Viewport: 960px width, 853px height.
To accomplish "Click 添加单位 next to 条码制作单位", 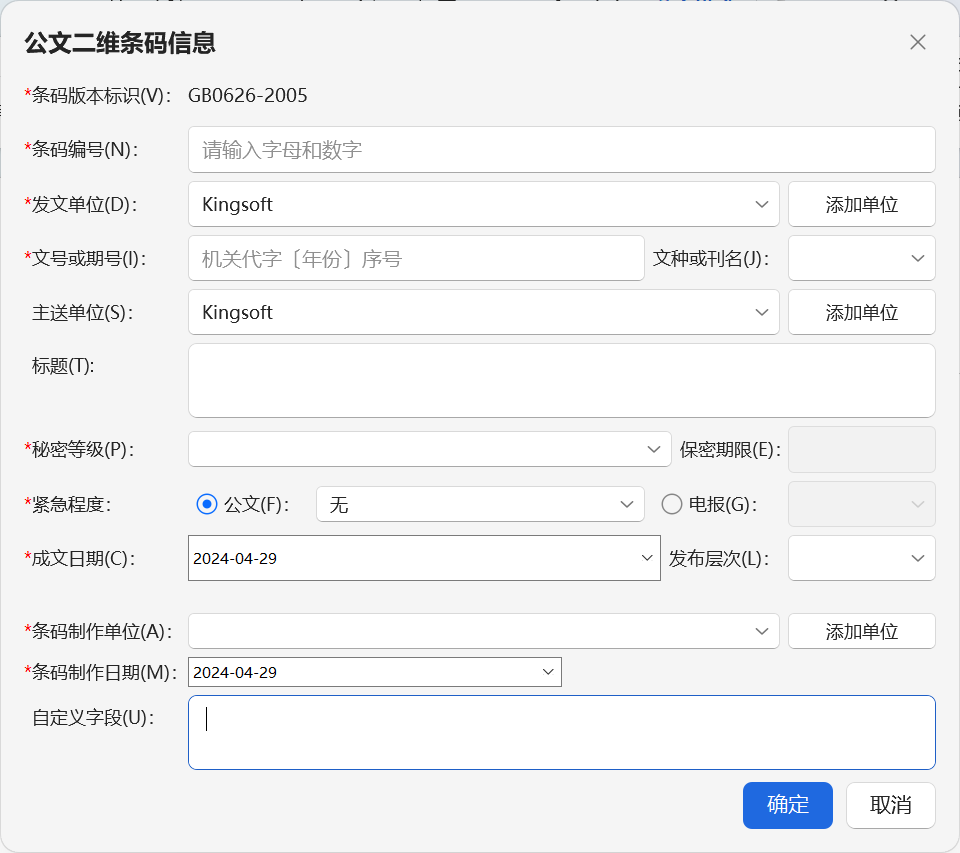I will [x=861, y=631].
